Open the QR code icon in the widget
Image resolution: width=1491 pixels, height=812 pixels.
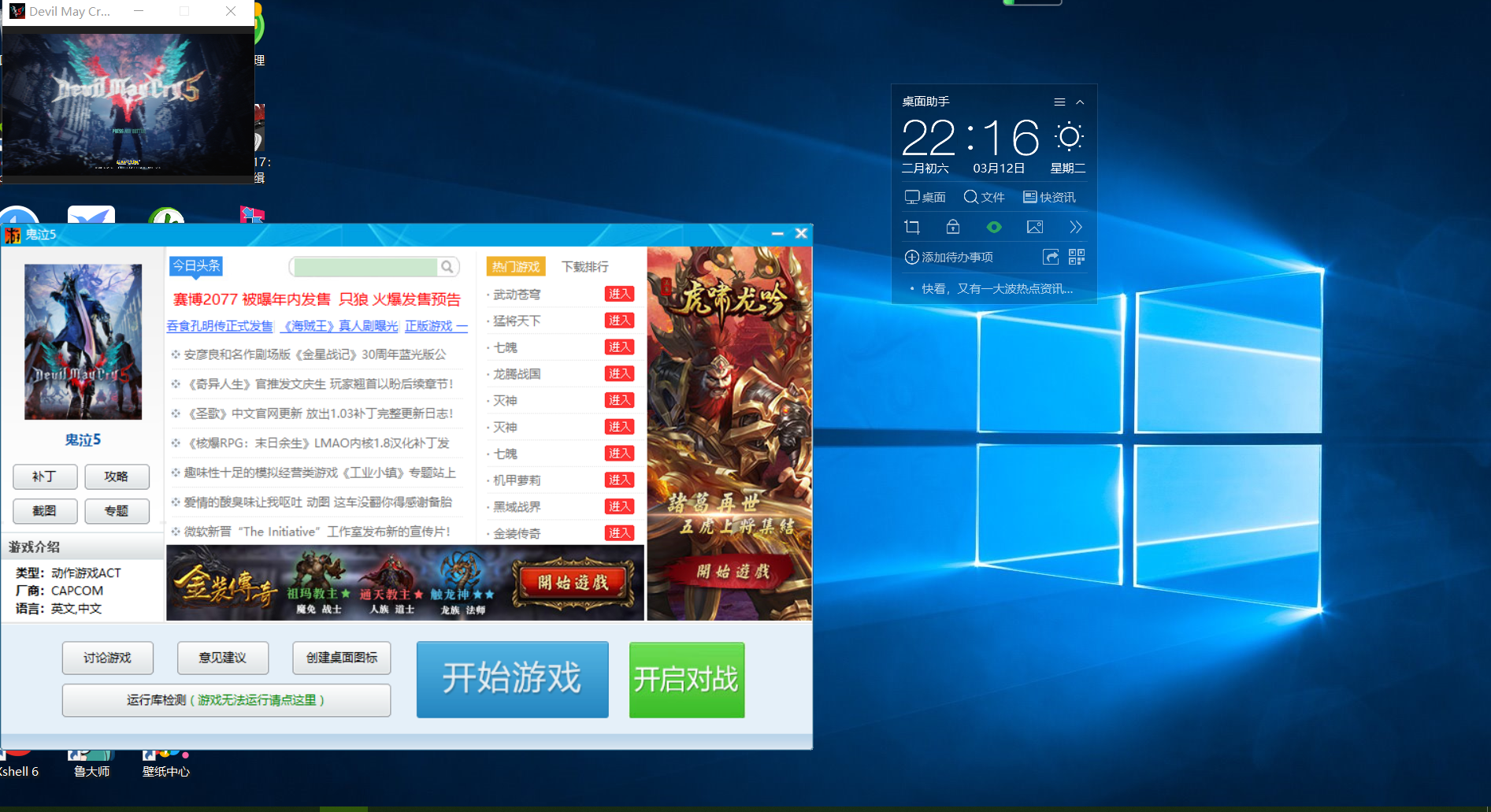coord(1077,257)
